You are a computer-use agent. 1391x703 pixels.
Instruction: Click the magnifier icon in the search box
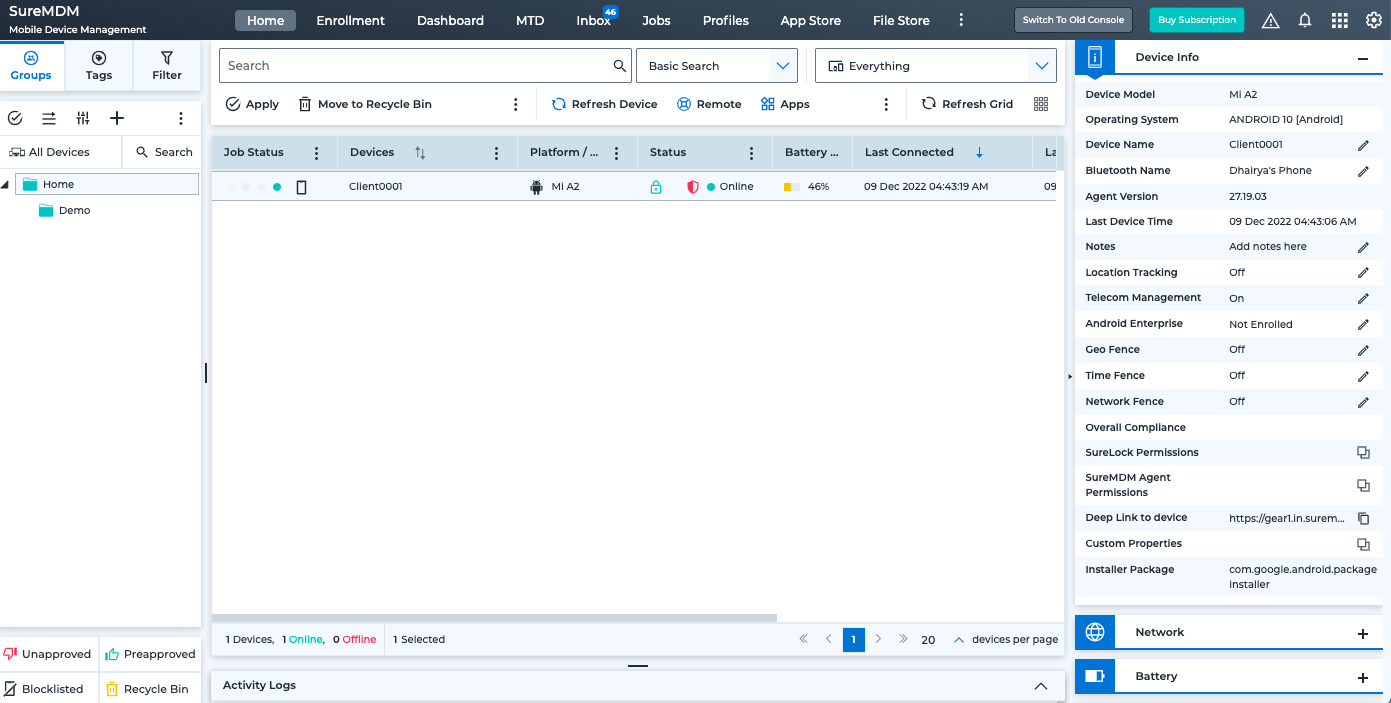pyautogui.click(x=620, y=66)
